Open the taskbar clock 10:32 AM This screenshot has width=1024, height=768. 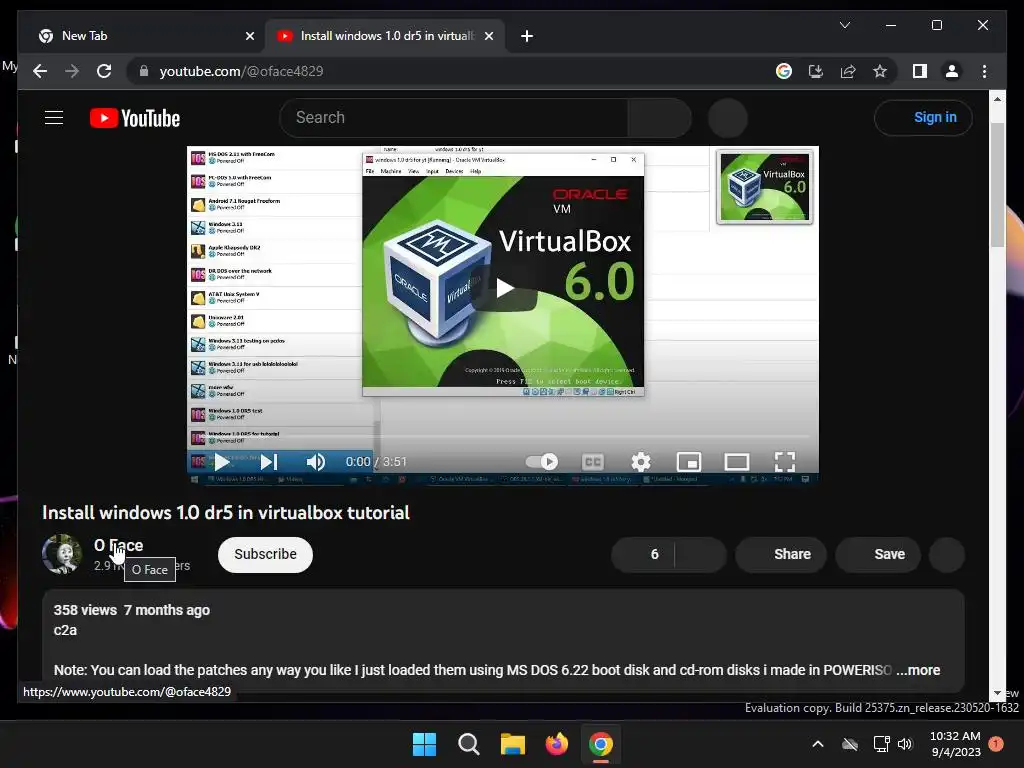pyautogui.click(x=955, y=744)
